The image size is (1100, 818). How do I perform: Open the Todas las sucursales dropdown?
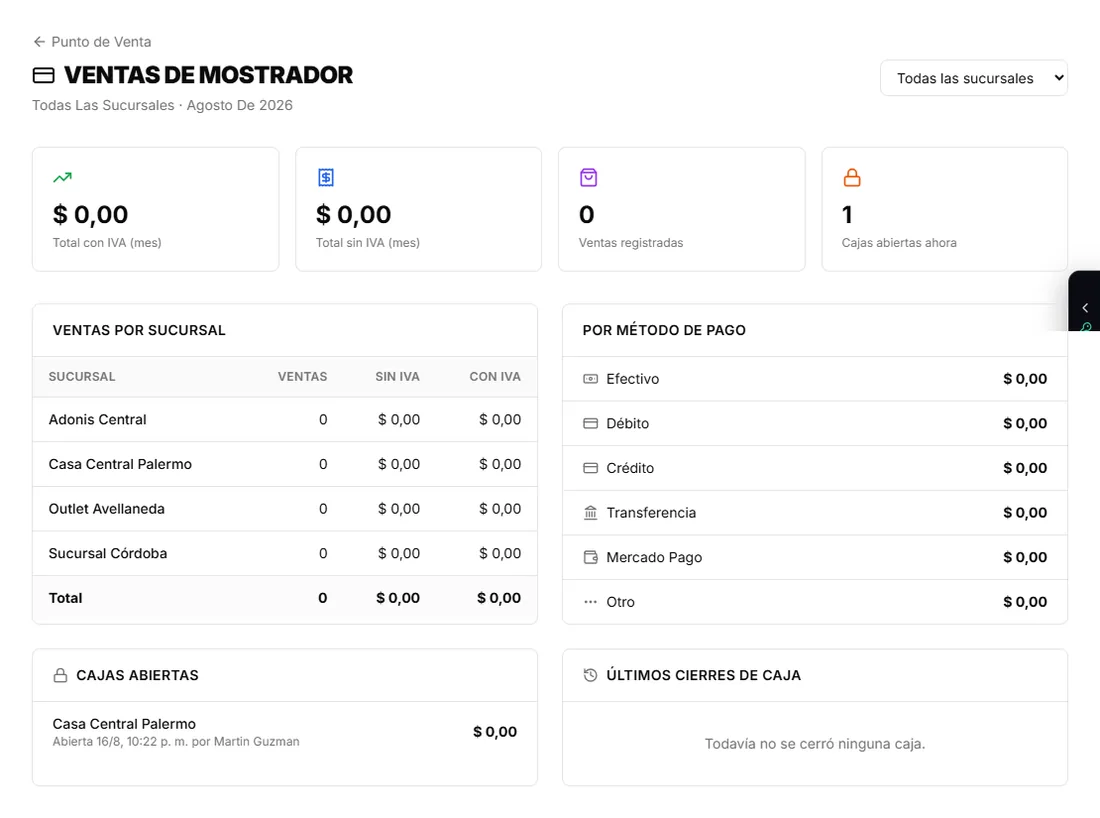974,78
